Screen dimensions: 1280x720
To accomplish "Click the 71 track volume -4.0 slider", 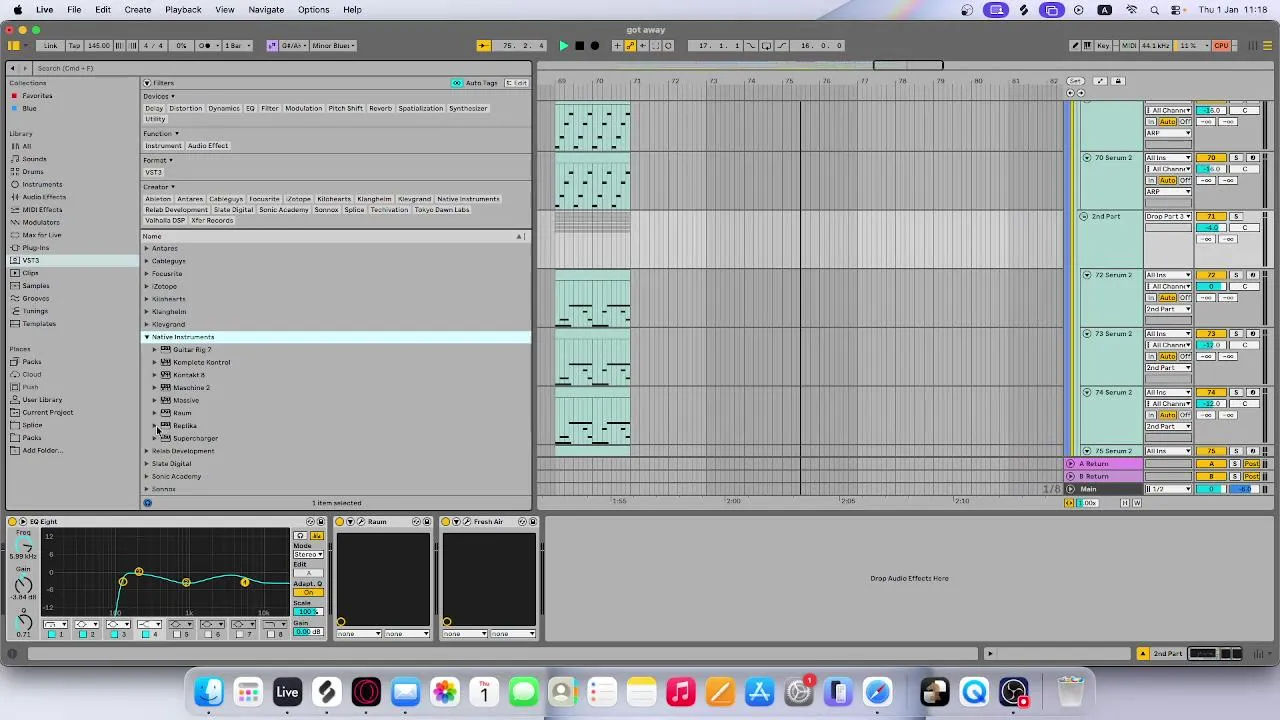I will coord(1211,228).
